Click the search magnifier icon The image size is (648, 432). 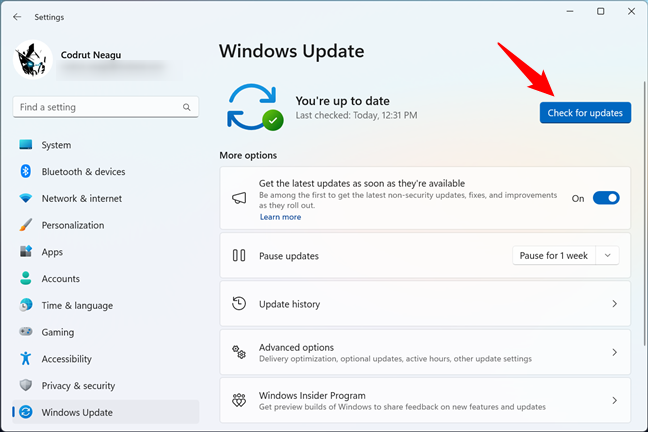[x=187, y=107]
